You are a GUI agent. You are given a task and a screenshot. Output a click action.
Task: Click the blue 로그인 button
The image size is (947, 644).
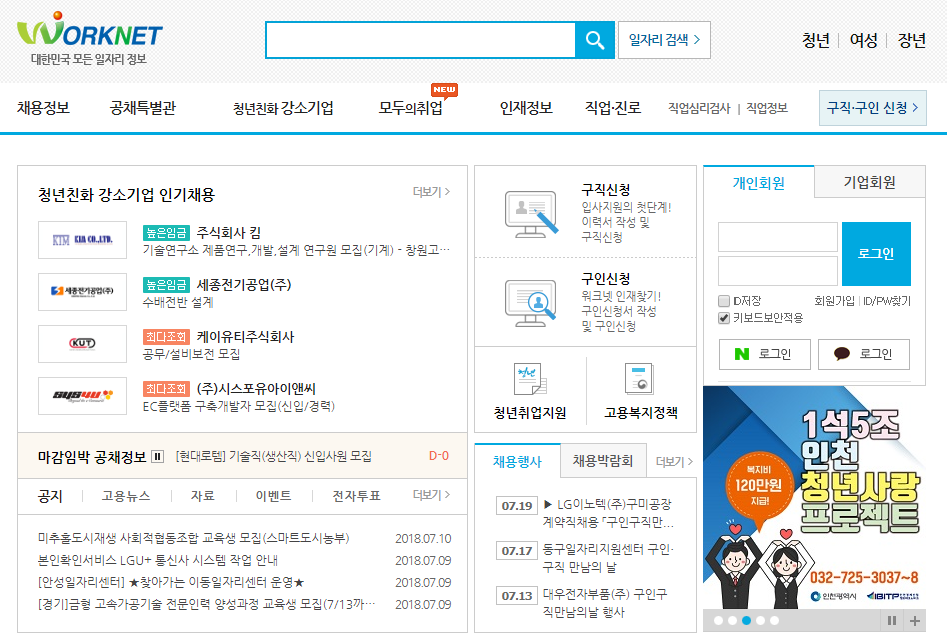pos(876,254)
